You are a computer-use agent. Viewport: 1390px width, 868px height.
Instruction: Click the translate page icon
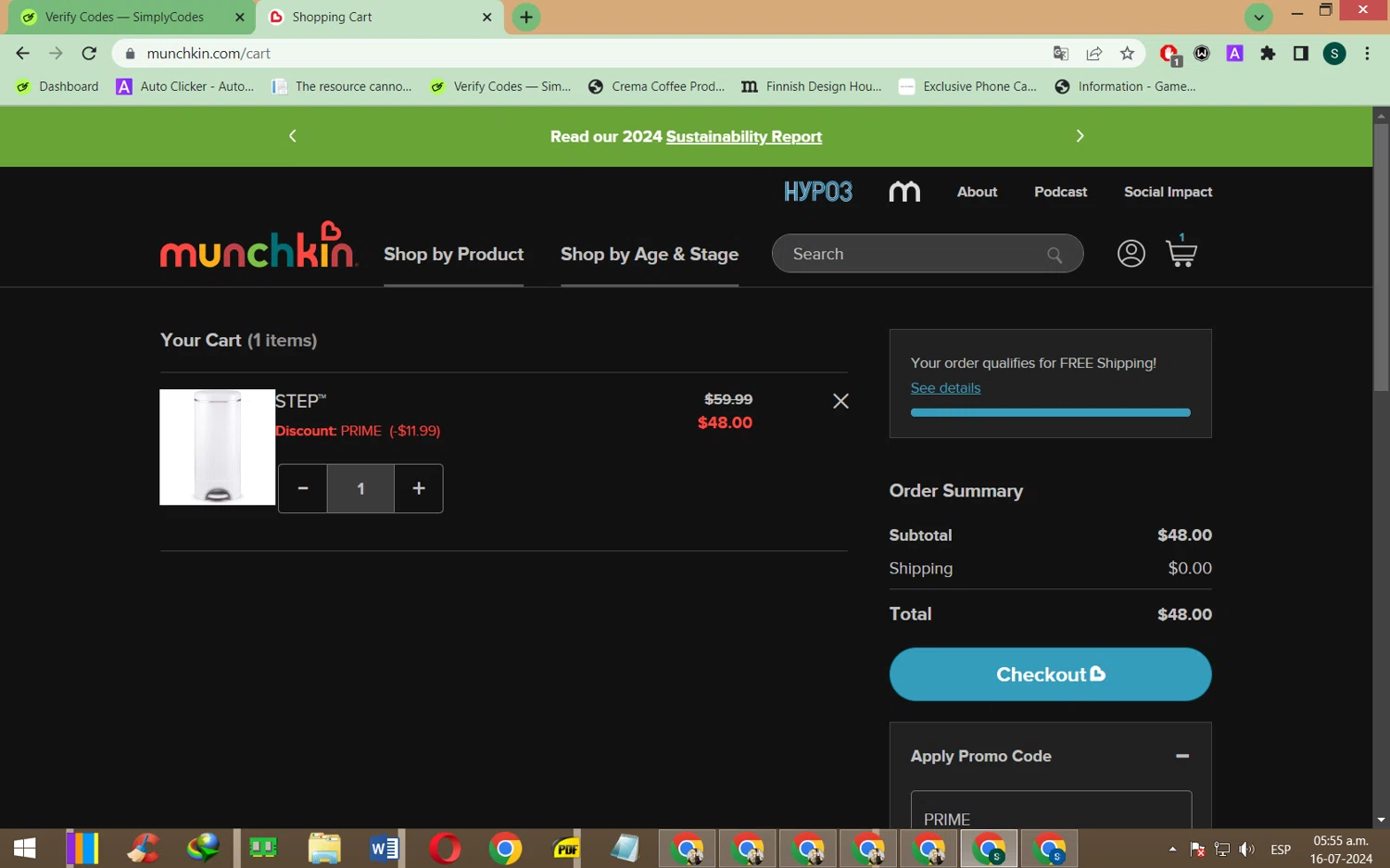click(x=1061, y=54)
